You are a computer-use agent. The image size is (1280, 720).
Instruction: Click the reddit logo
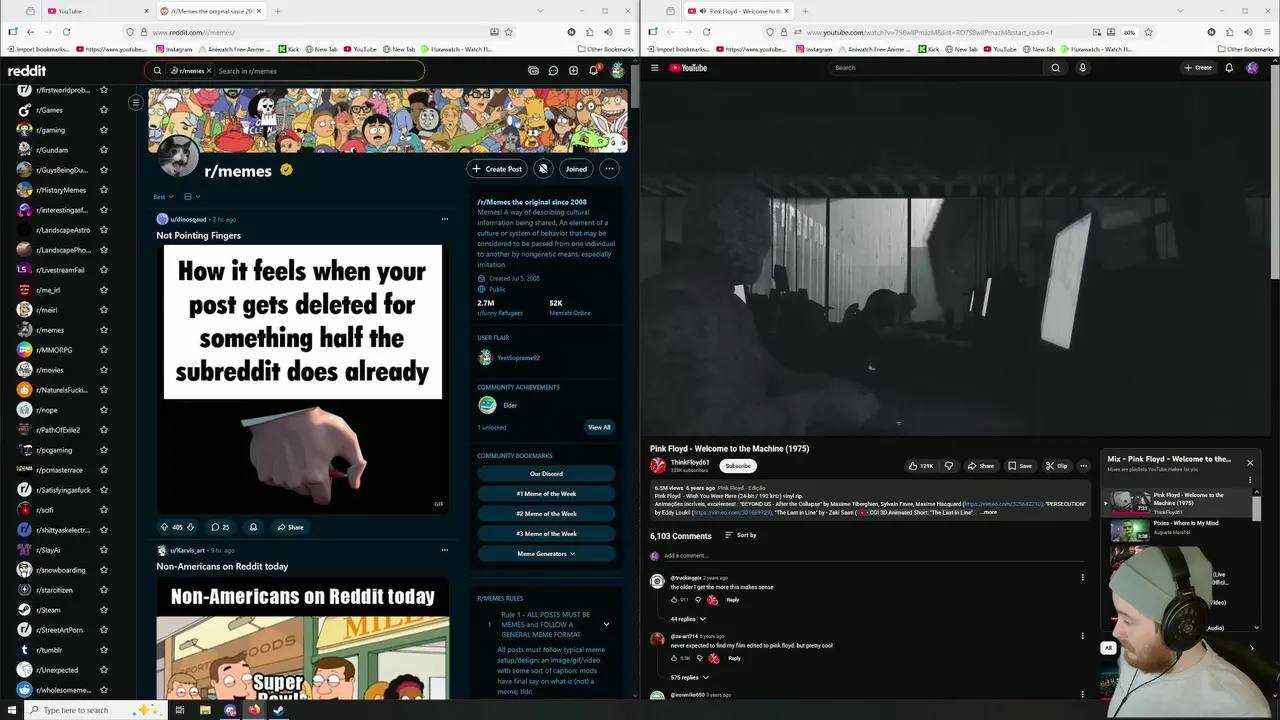[x=27, y=71]
